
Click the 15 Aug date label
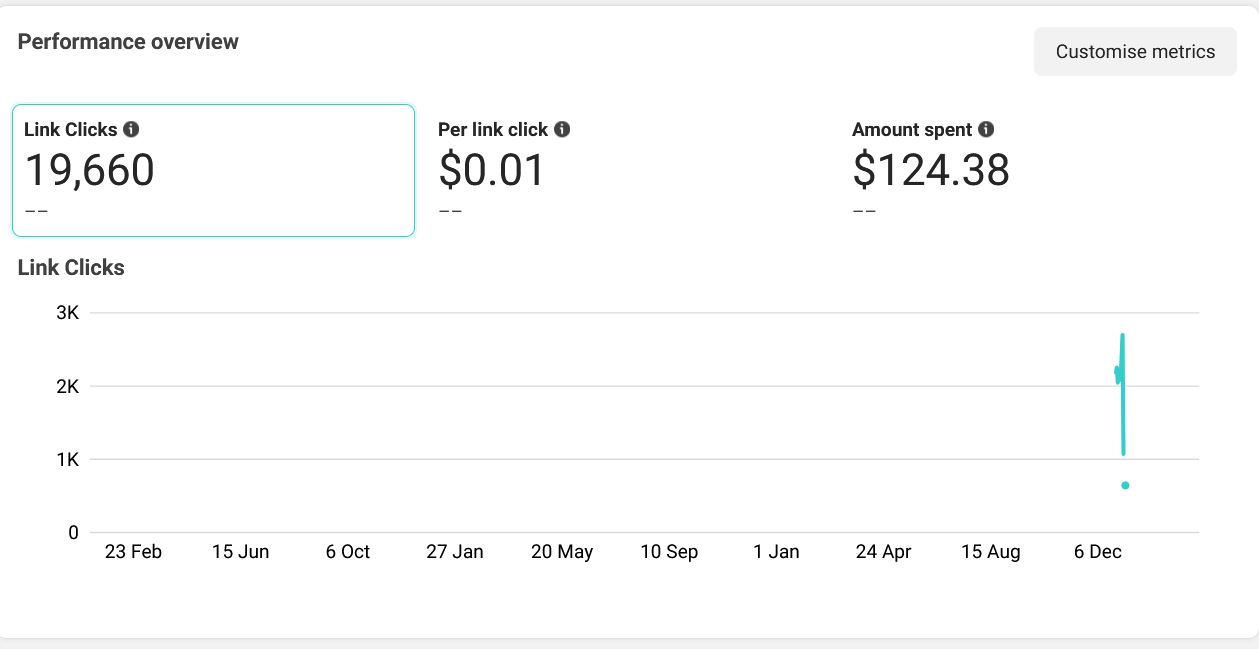pyautogui.click(x=991, y=552)
